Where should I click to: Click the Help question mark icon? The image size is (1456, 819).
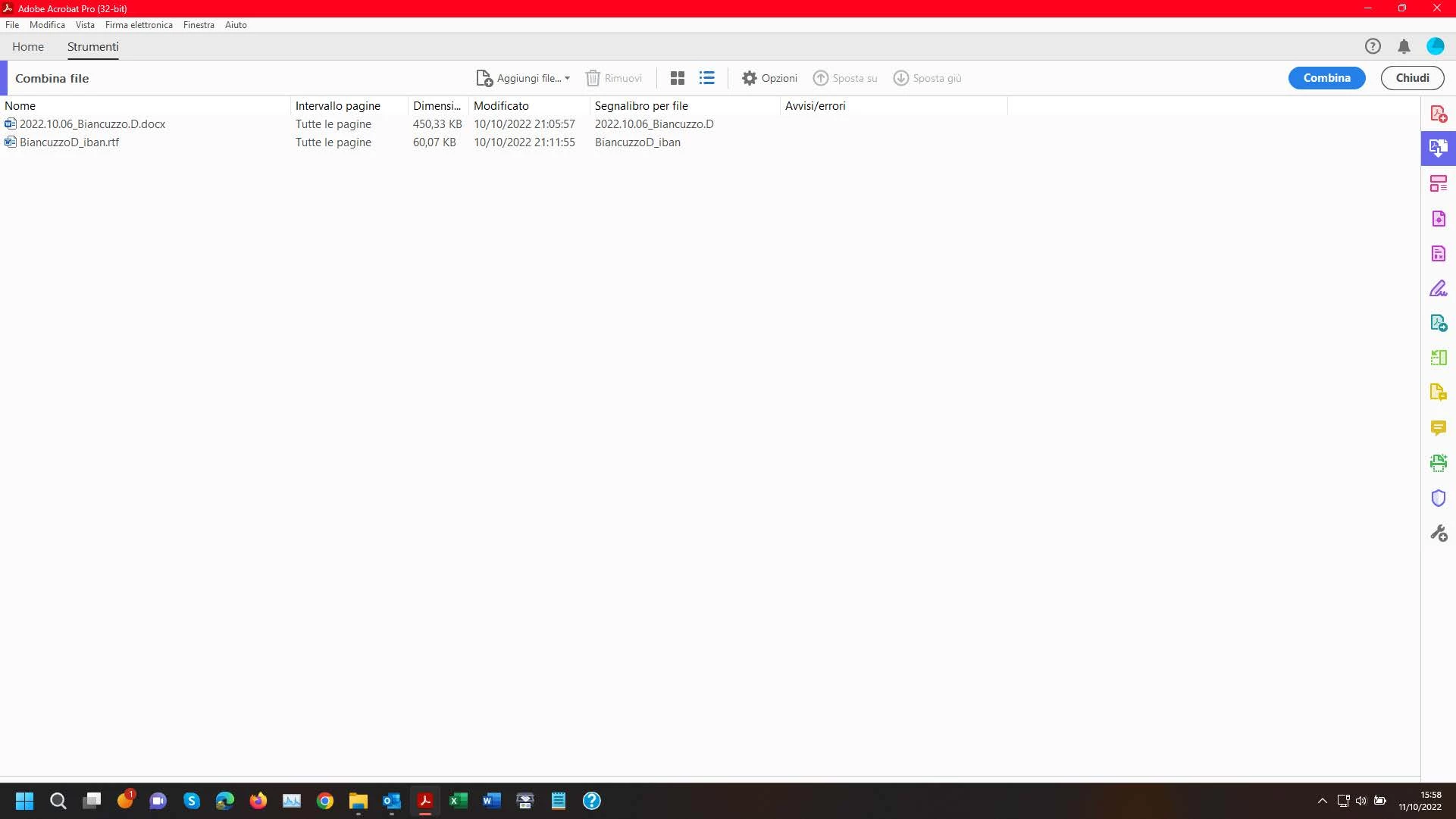[1372, 47]
